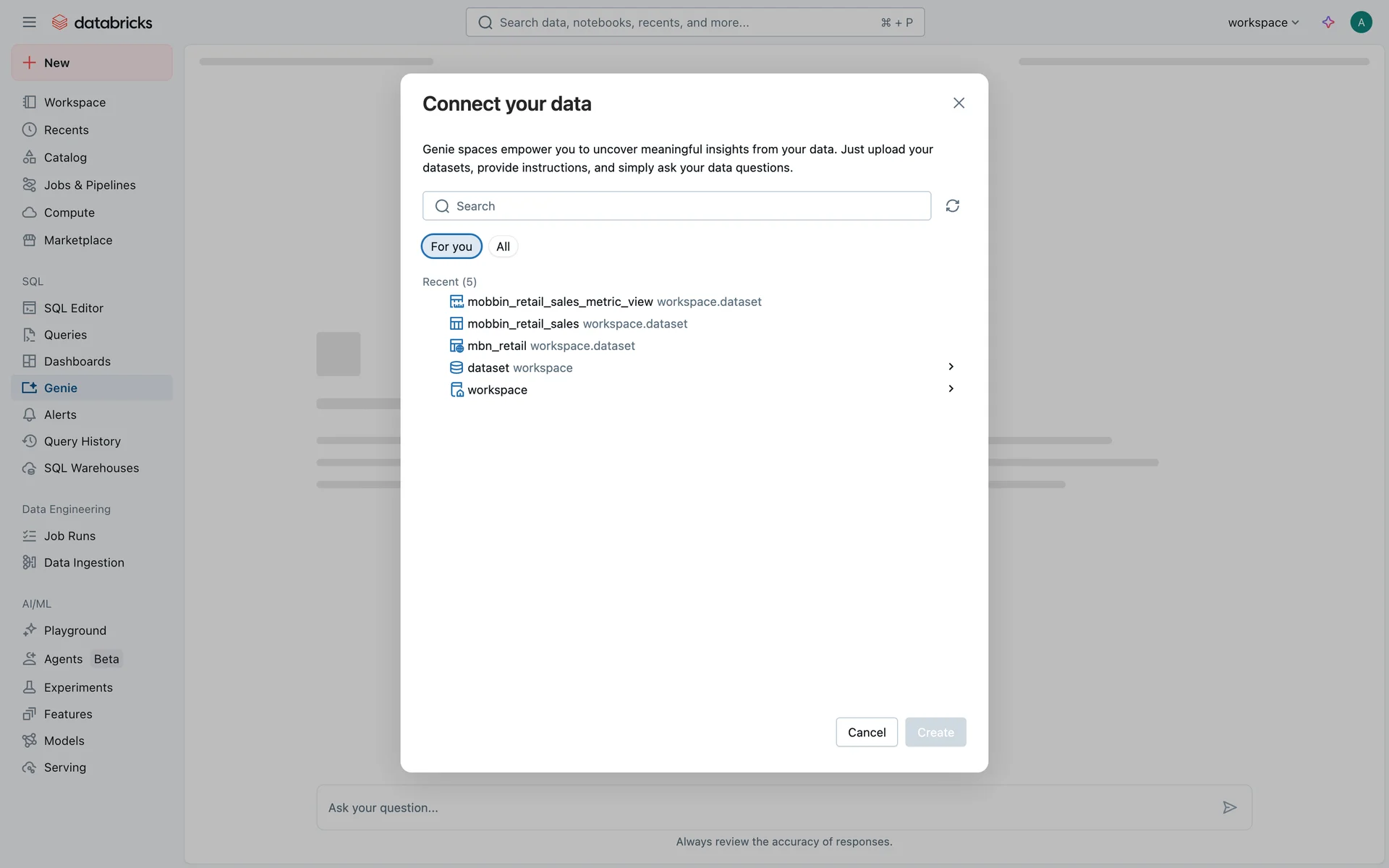Go to Catalog in the sidebar
Image resolution: width=1389 pixels, height=868 pixels.
coord(65,158)
